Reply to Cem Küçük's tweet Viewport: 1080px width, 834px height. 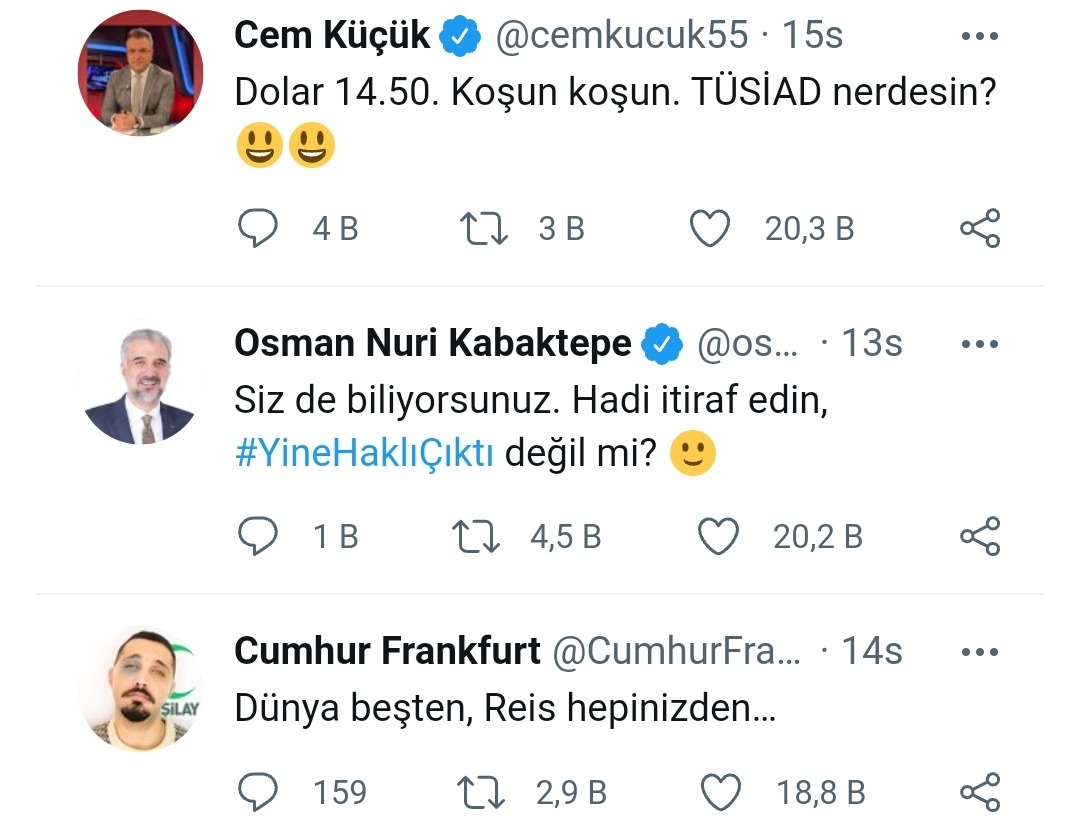pyautogui.click(x=258, y=229)
